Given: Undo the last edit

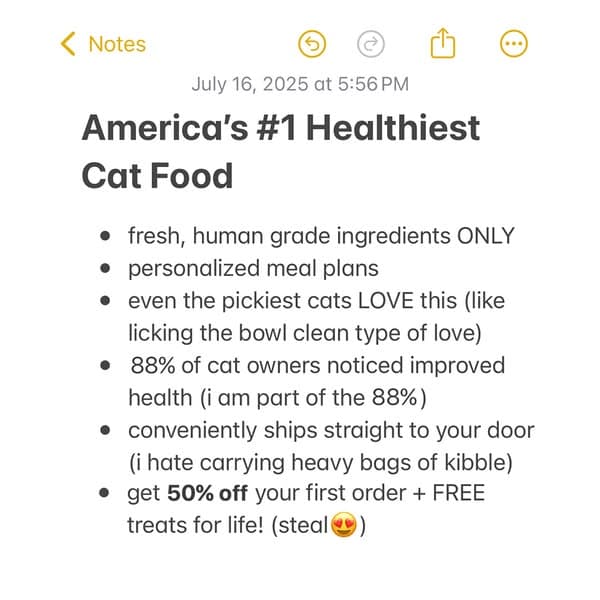Looking at the screenshot, I should (x=313, y=44).
